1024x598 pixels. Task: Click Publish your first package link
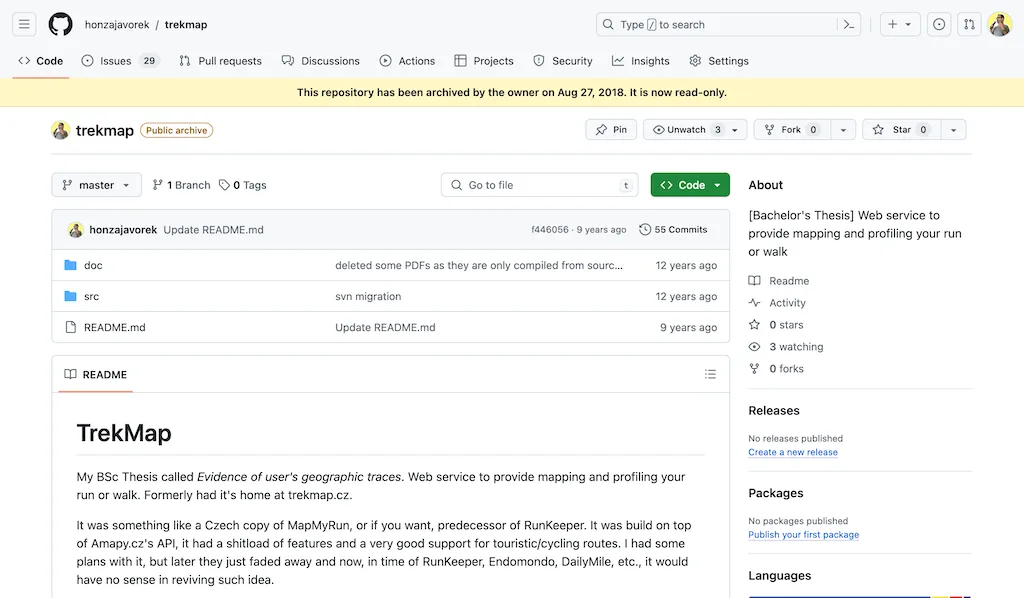(x=803, y=535)
